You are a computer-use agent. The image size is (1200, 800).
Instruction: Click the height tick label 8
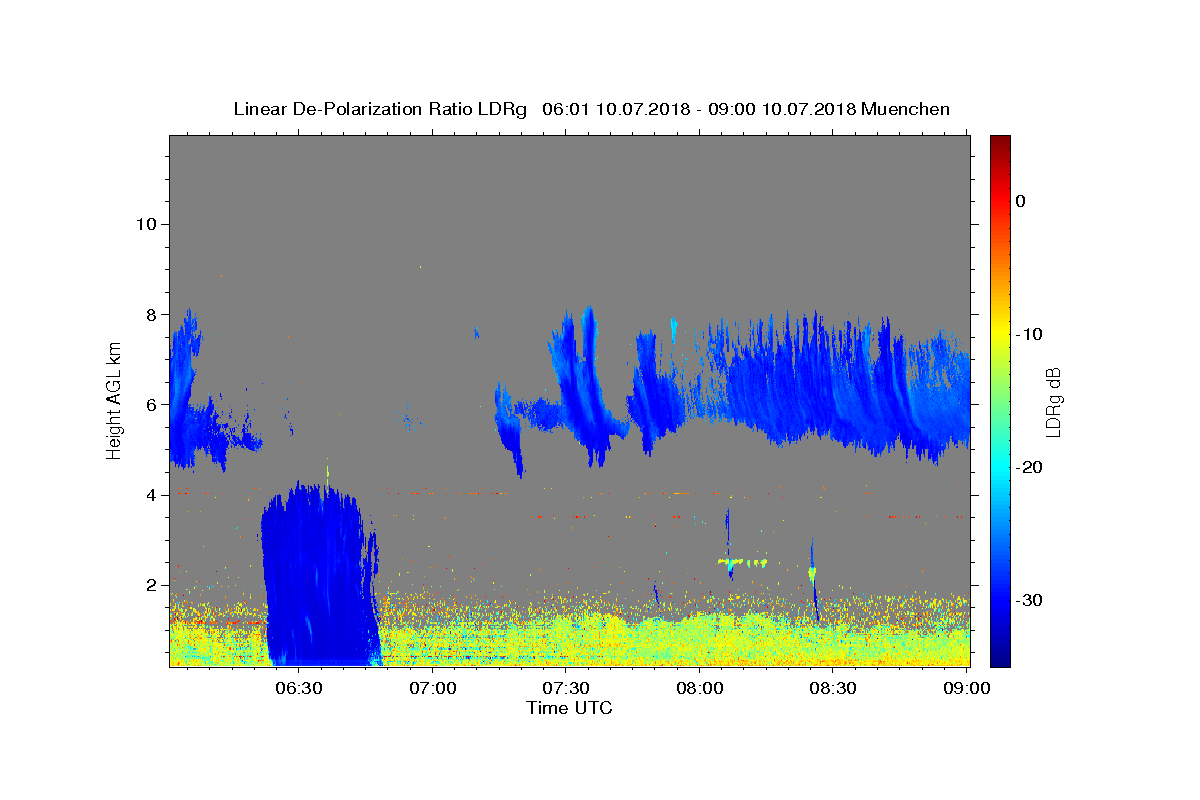[151, 314]
